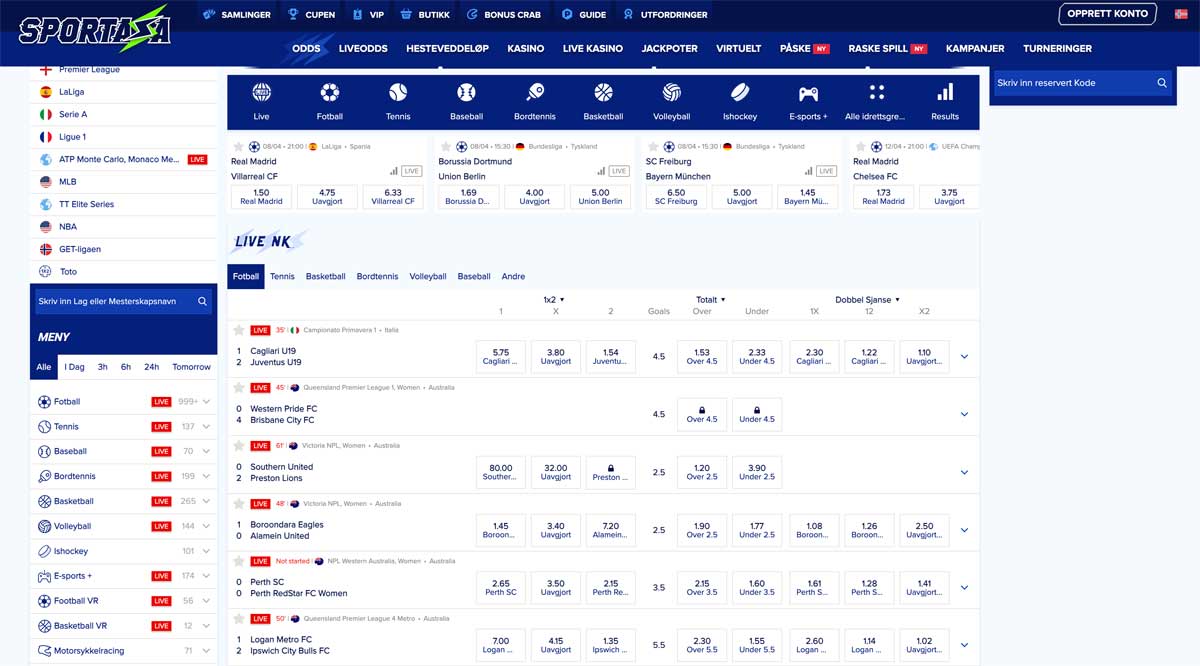Expand Basketball category in left menu
1200x666 pixels.
pos(206,502)
